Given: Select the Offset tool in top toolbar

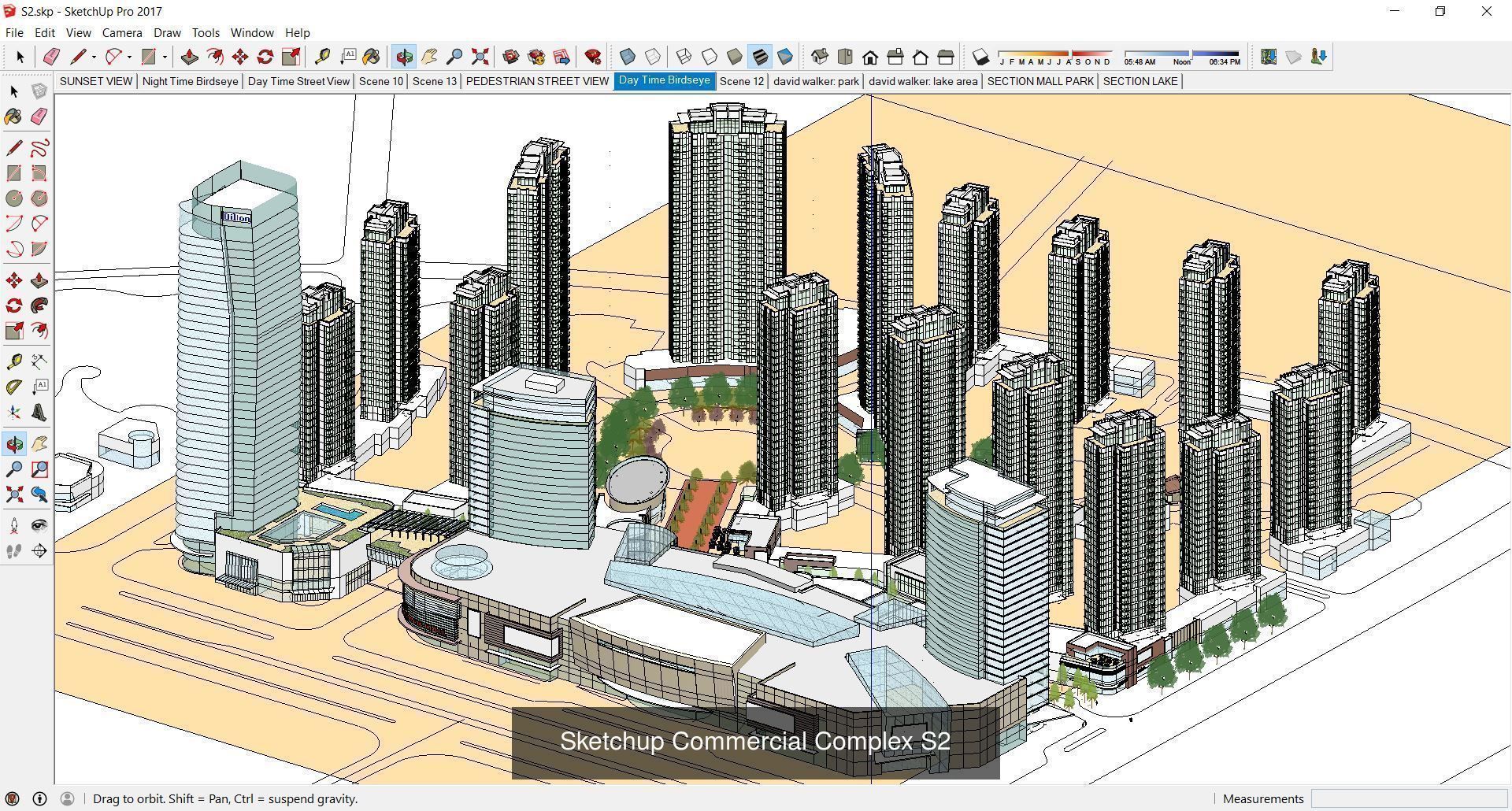Looking at the screenshot, I should point(214,57).
